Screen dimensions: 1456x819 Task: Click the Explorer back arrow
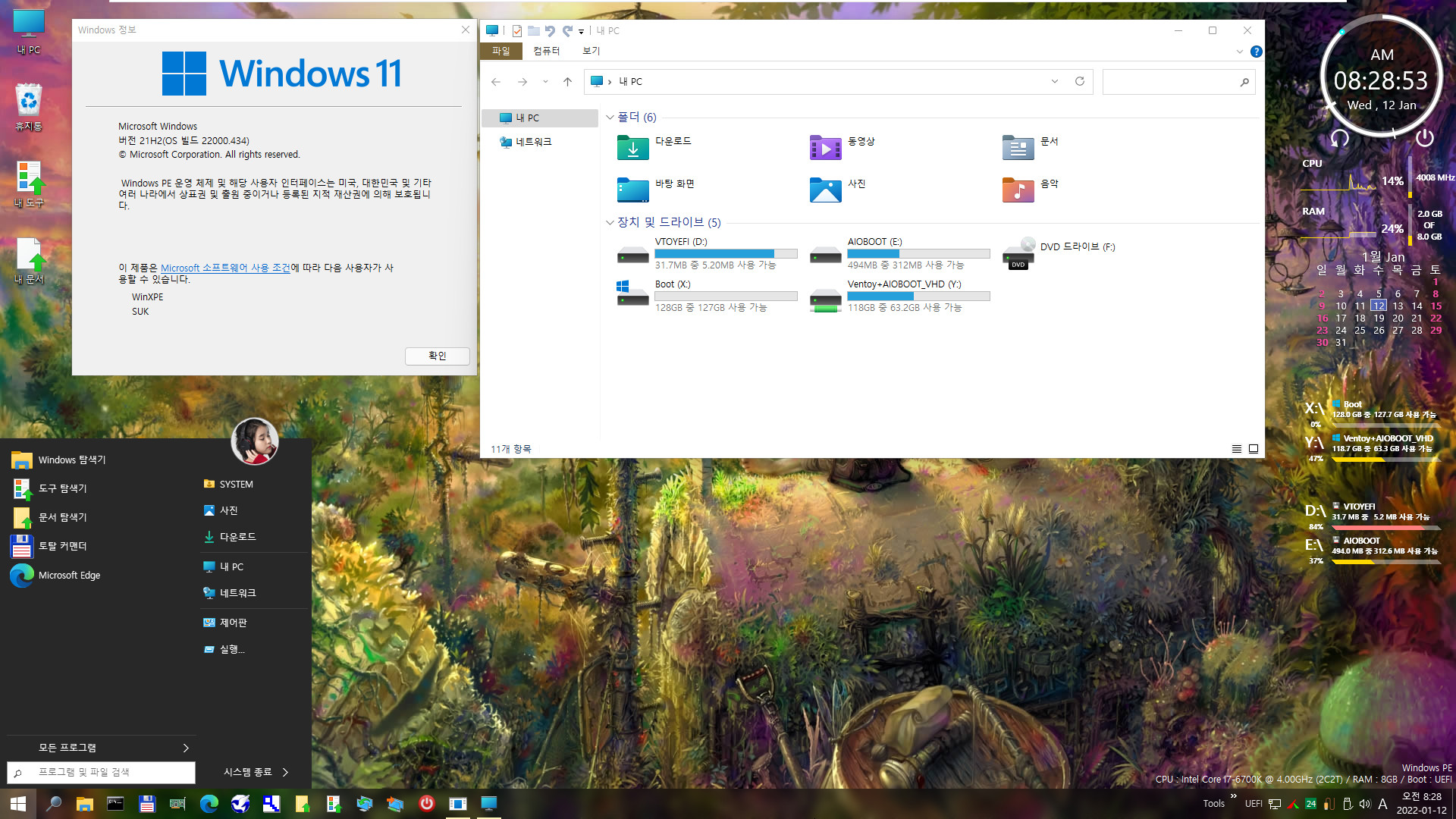tap(495, 82)
